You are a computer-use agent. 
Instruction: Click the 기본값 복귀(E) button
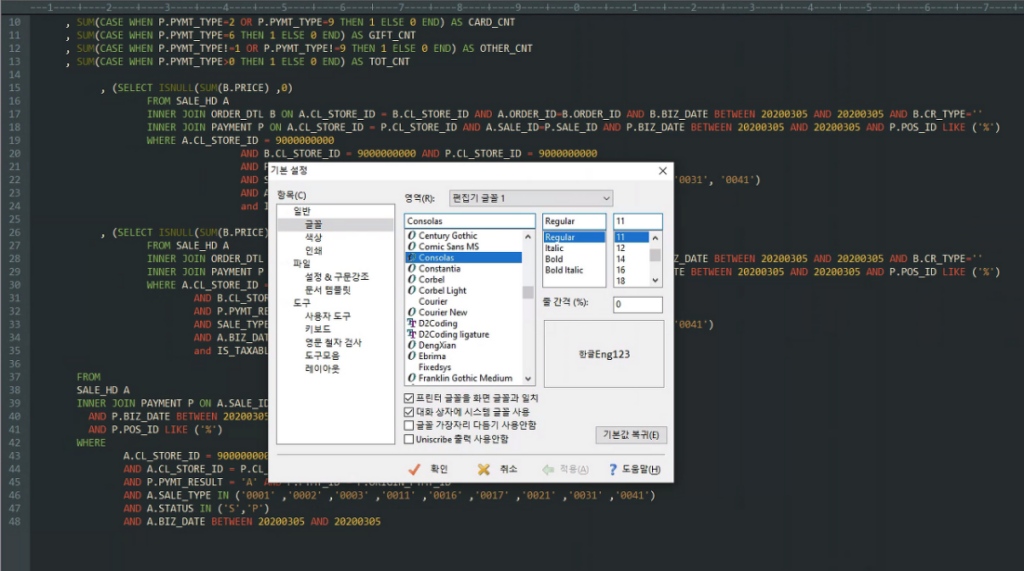[631, 435]
